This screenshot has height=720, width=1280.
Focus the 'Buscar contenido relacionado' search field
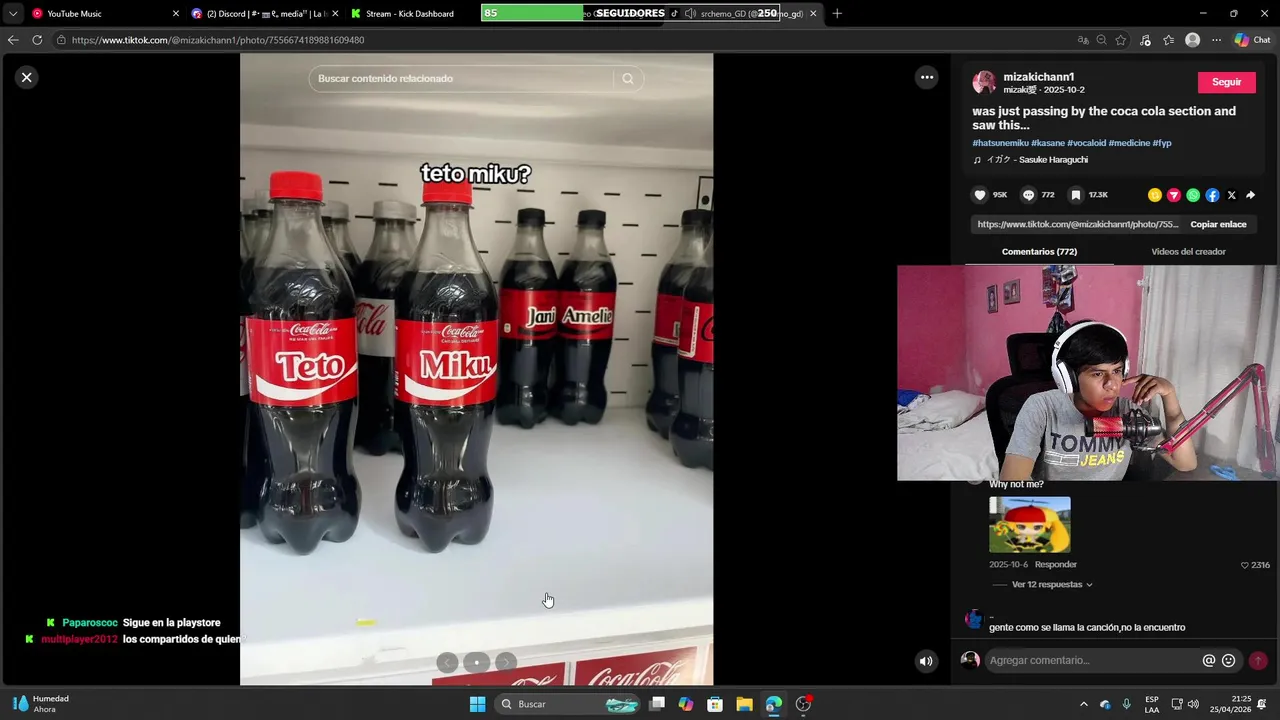coord(462,79)
